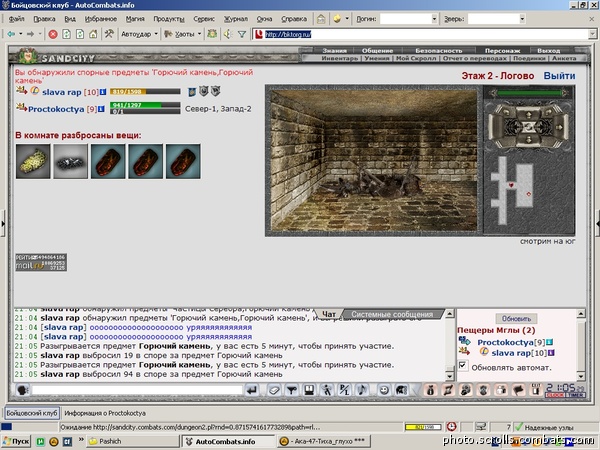Image resolution: width=600 pixels, height=450 pixels.
Task: Open the crossed hammer tools icon
Action: pos(109,34)
